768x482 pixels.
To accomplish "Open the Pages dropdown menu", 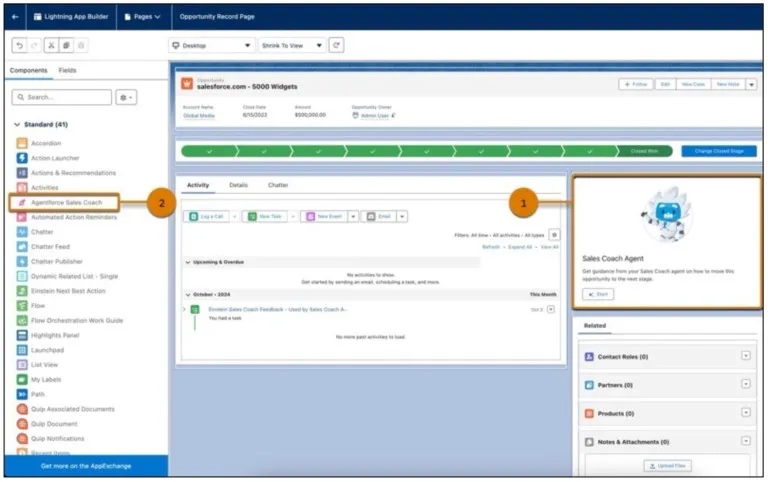I will [143, 17].
